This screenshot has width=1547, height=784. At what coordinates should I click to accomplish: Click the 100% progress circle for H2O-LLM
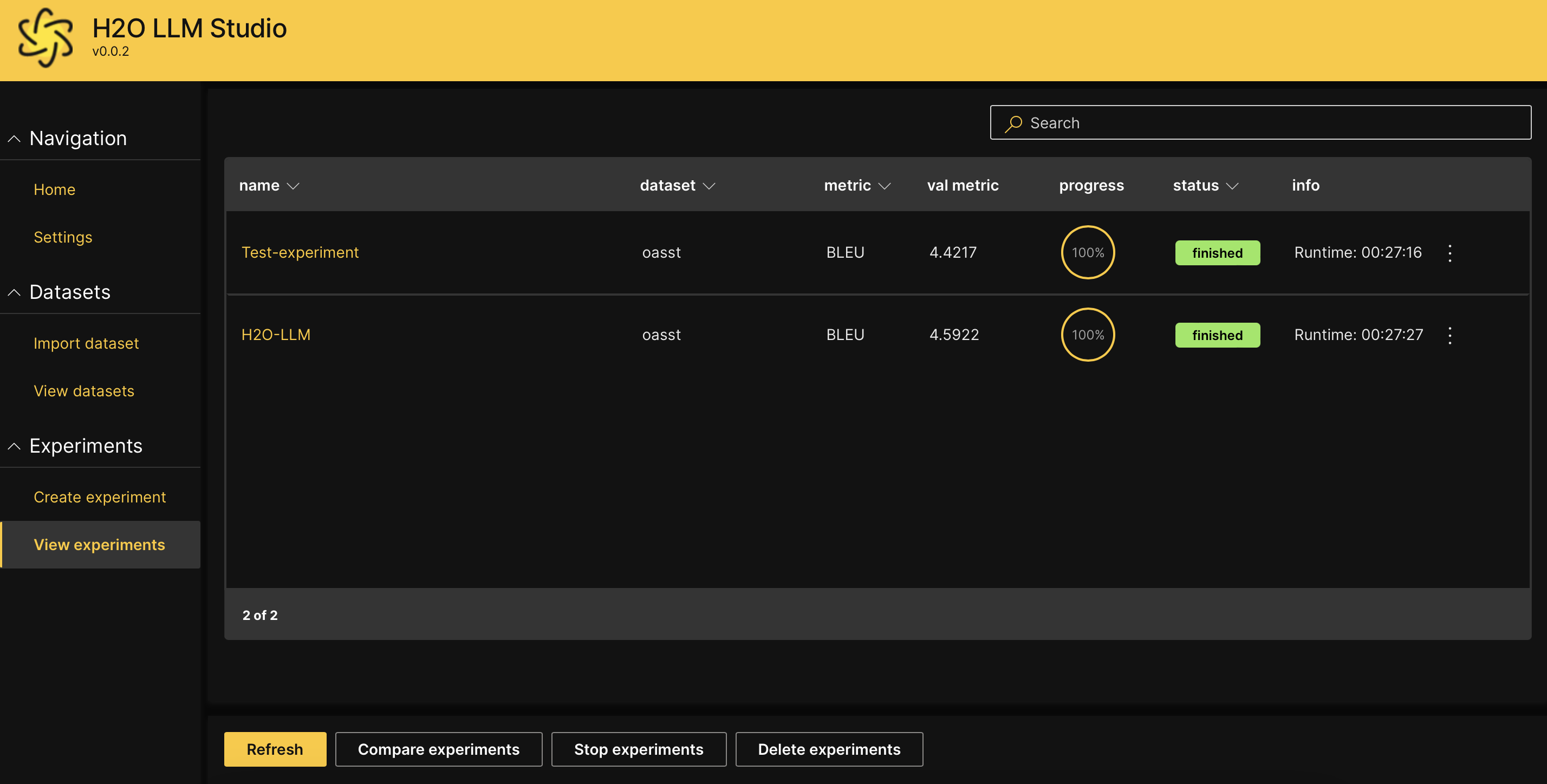[1088, 335]
